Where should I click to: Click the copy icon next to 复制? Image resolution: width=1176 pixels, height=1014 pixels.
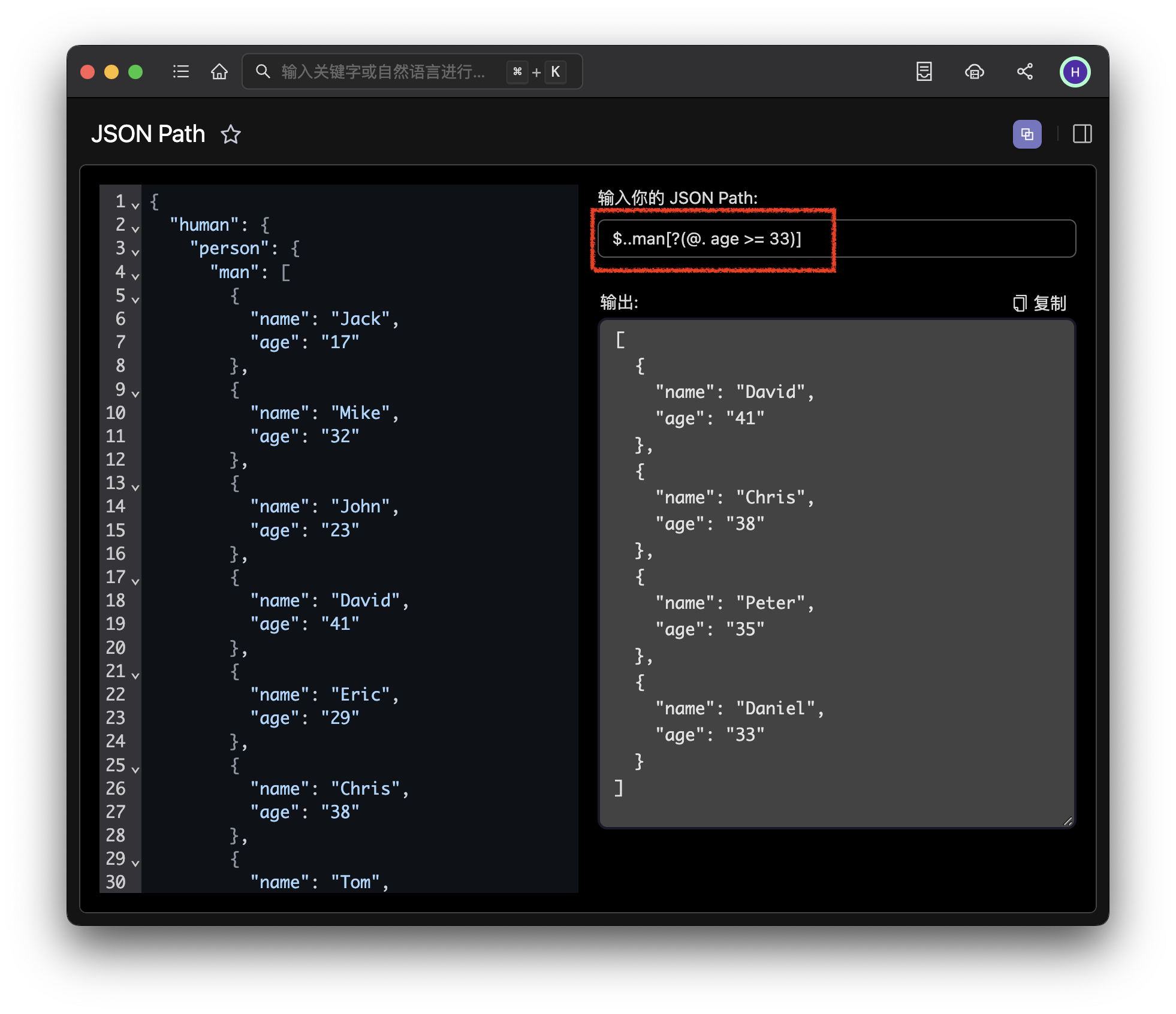[x=1019, y=303]
